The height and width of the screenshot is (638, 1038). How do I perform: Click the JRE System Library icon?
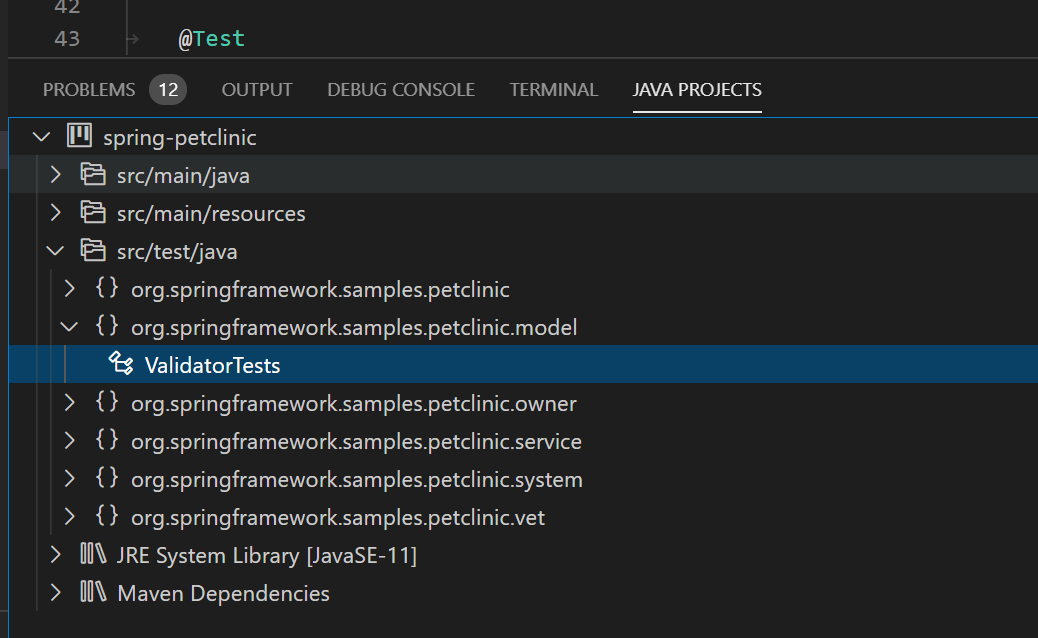tap(93, 553)
